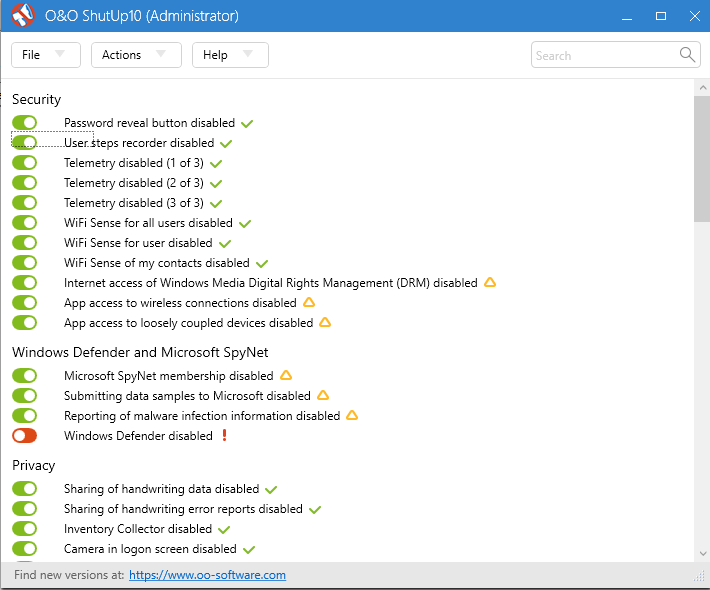Viewport: 710px width, 590px height.
Task: Open the oo-software.com link
Action: (x=207, y=575)
